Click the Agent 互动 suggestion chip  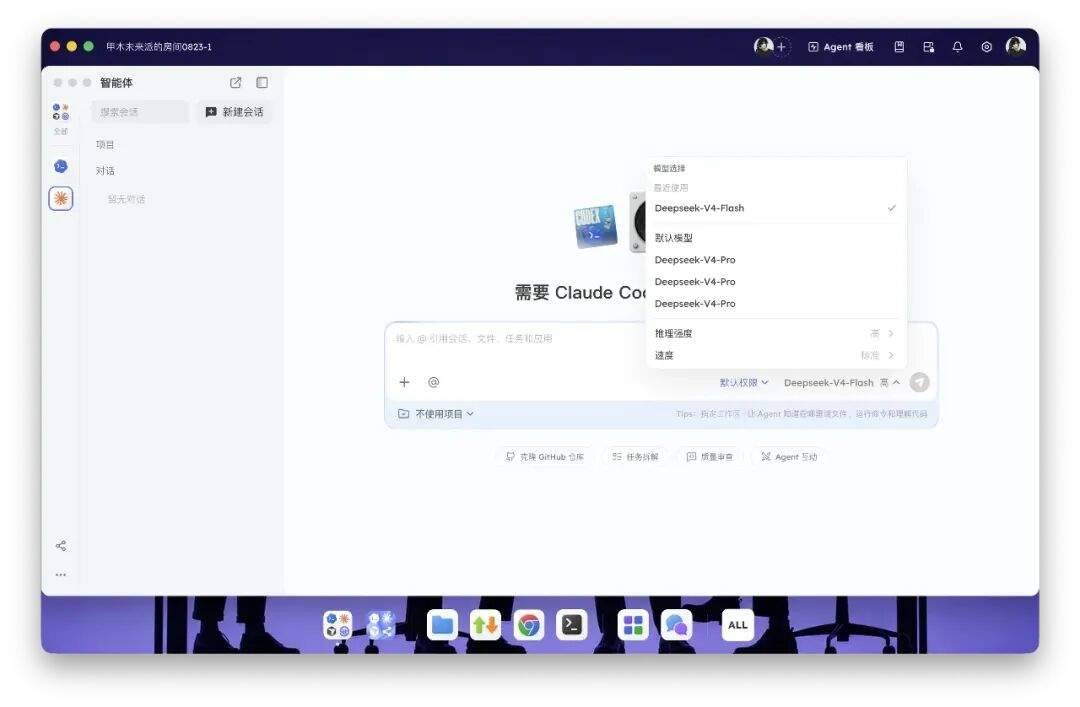tap(789, 457)
